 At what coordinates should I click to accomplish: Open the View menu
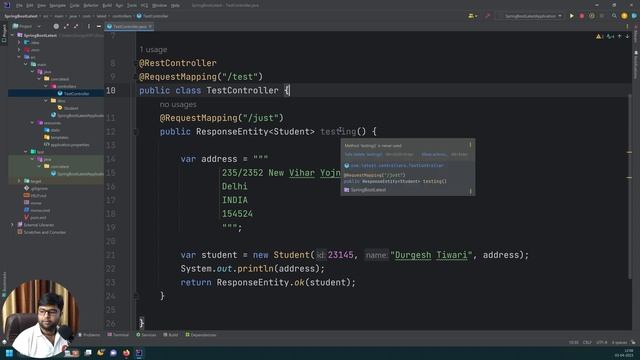41,6
